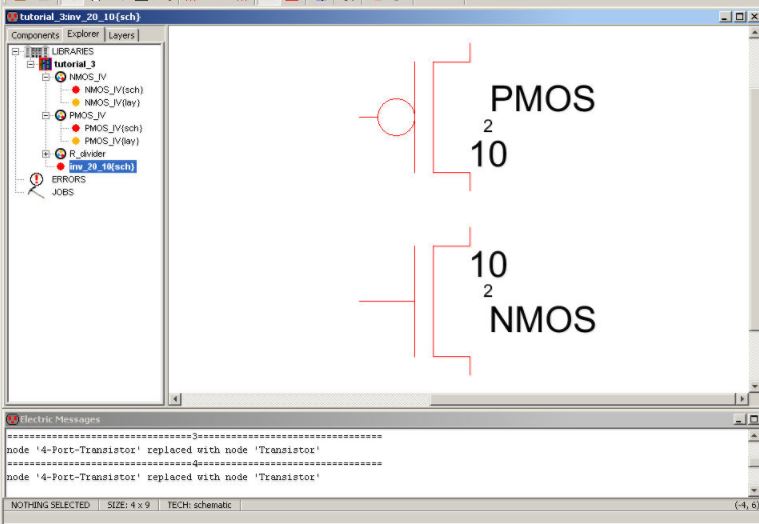Select inv_20_10{sch} in the explorer tree
Image resolution: width=759 pixels, height=524 pixels.
point(102,167)
